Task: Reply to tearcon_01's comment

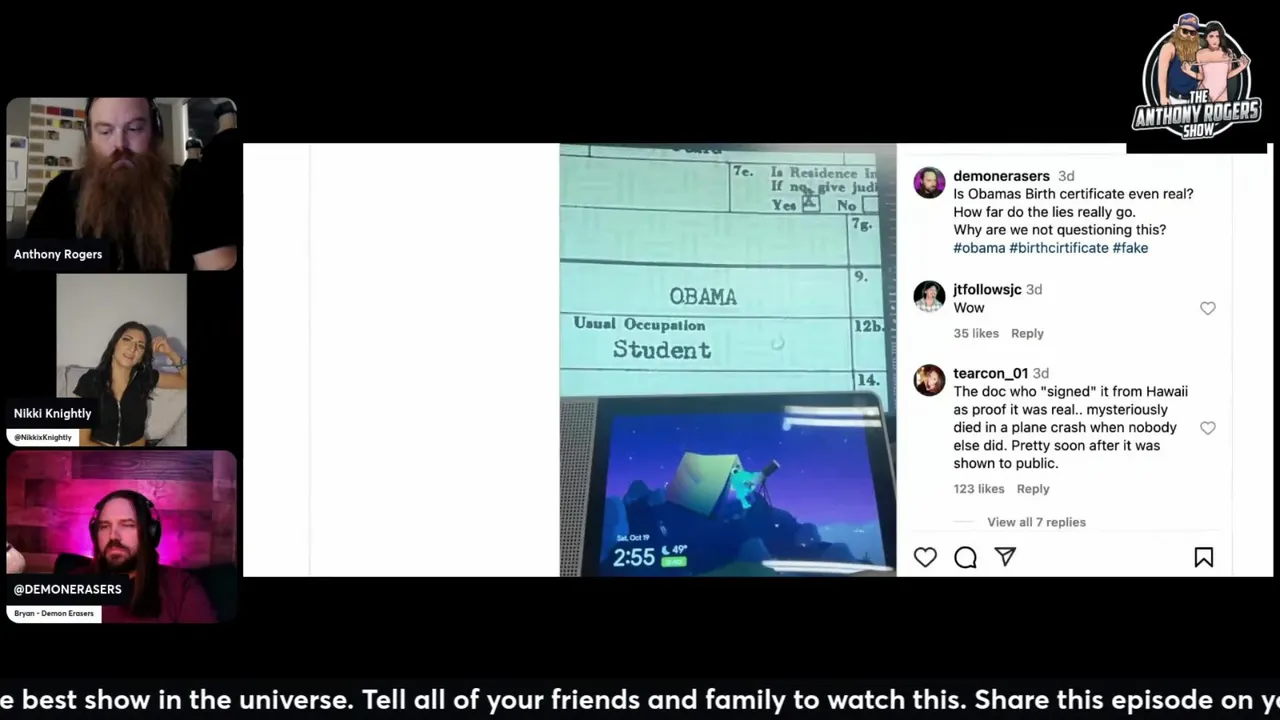Action: coord(1033,489)
